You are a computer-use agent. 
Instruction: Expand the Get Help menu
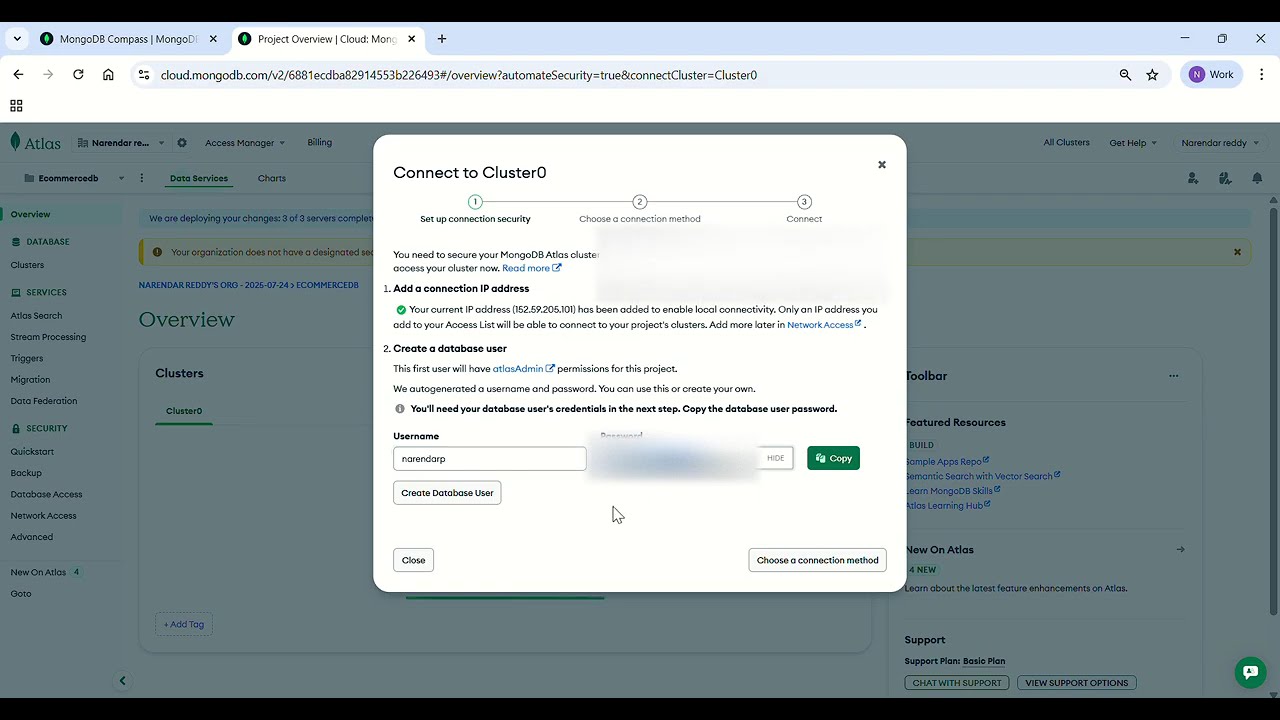[x=1133, y=143]
